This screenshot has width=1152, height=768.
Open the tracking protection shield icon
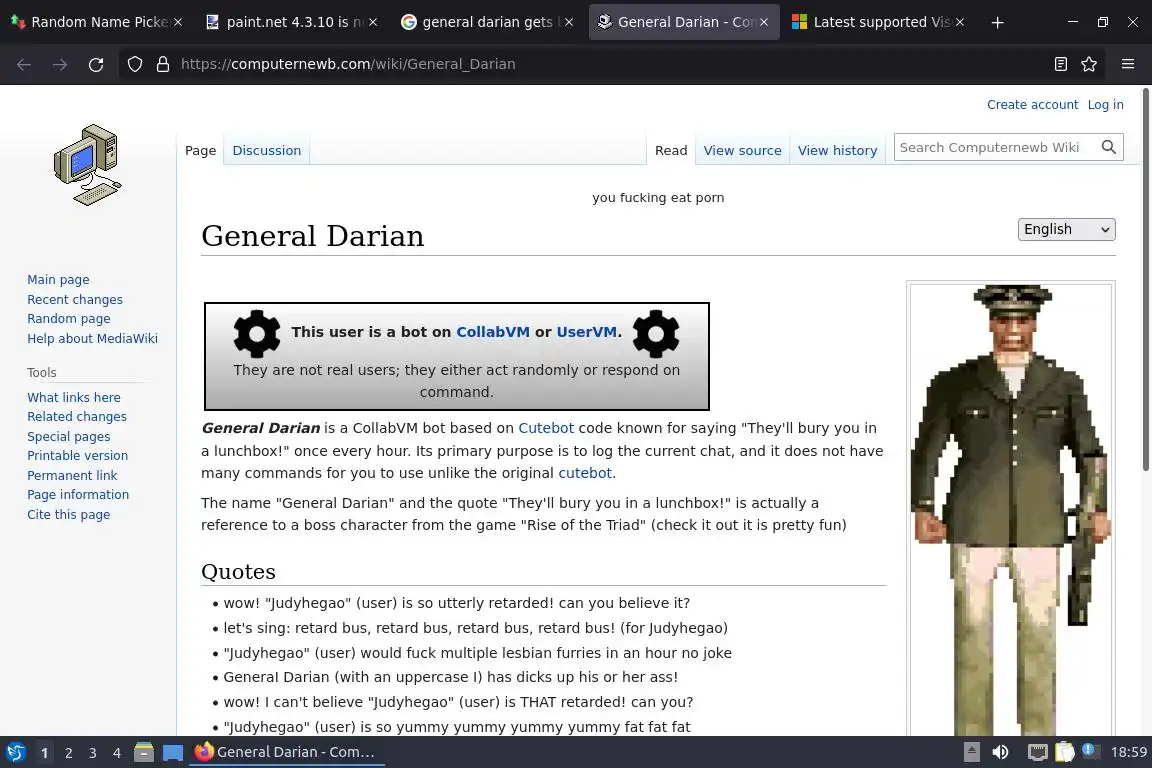tap(134, 65)
